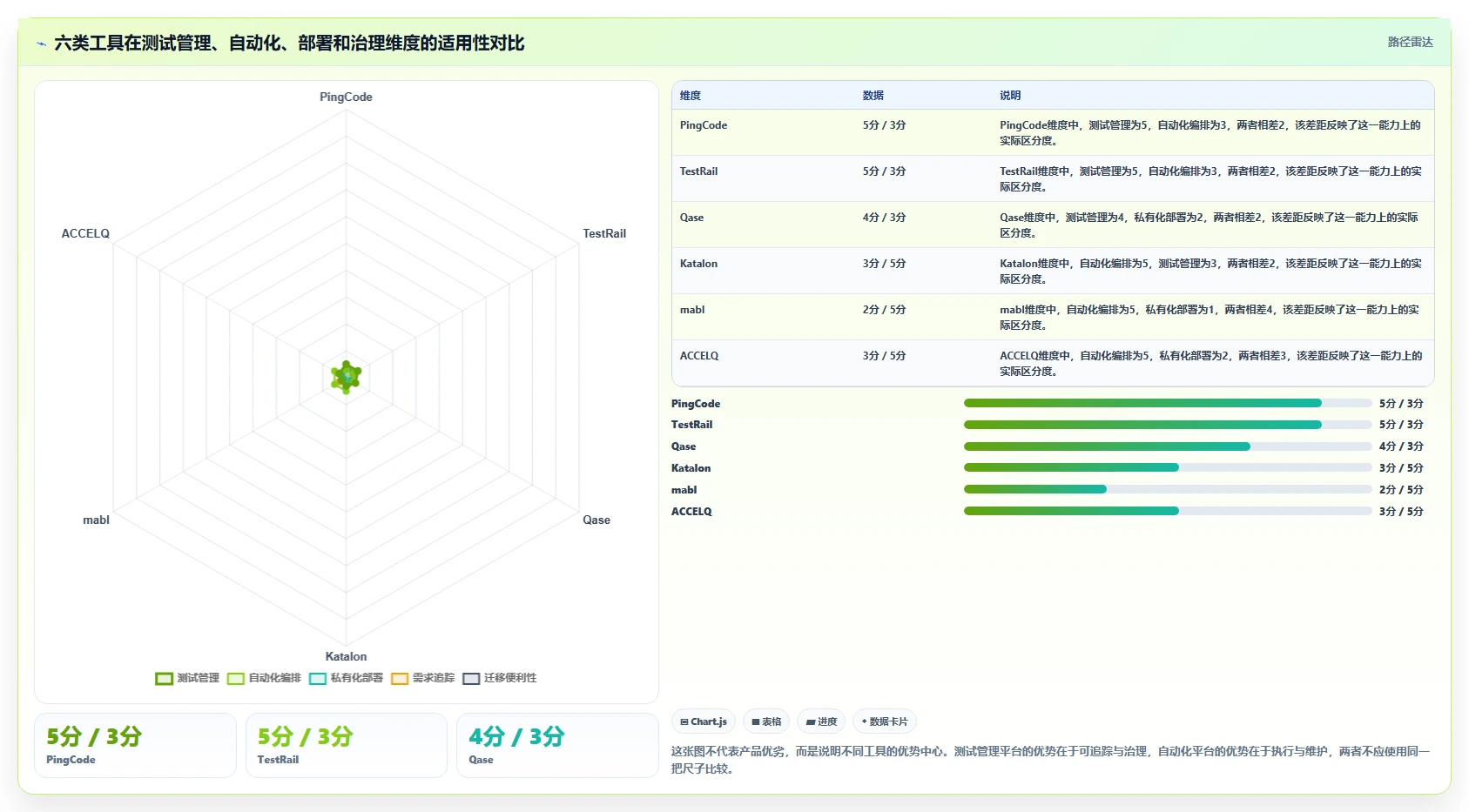Click the Qase progress bar

(x=1168, y=446)
